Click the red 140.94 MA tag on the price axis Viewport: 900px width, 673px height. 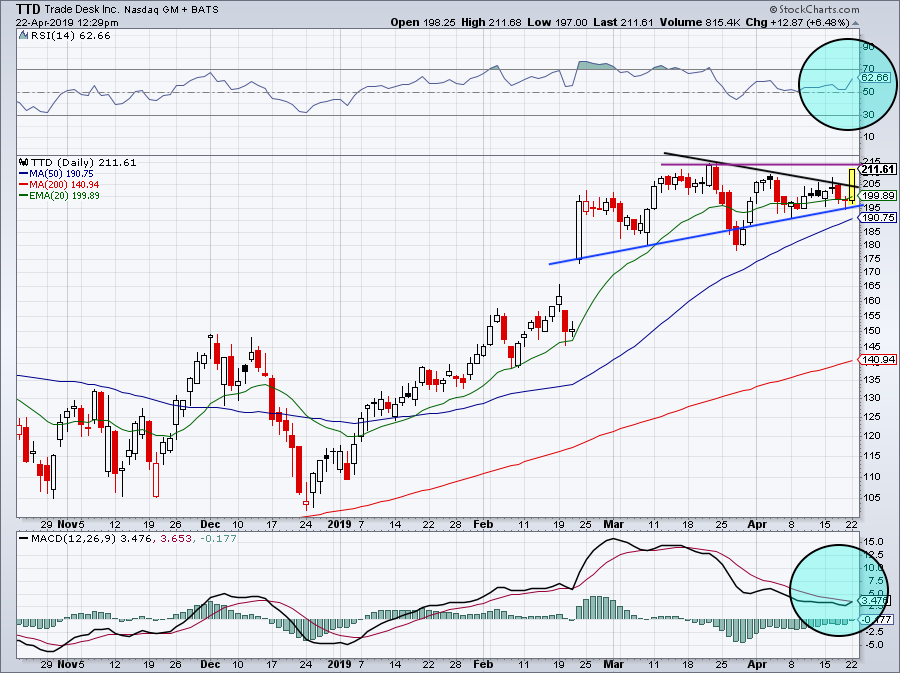(x=878, y=360)
